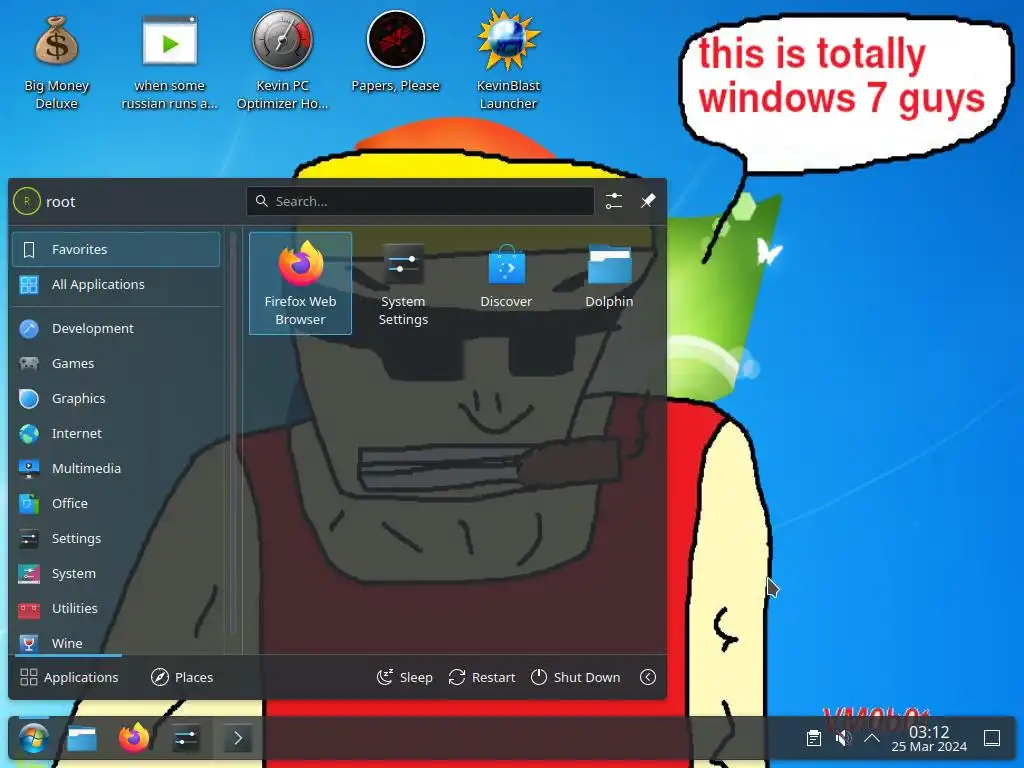Open Papers, Please desktop icon
Viewport: 1024px width, 768px height.
395,52
